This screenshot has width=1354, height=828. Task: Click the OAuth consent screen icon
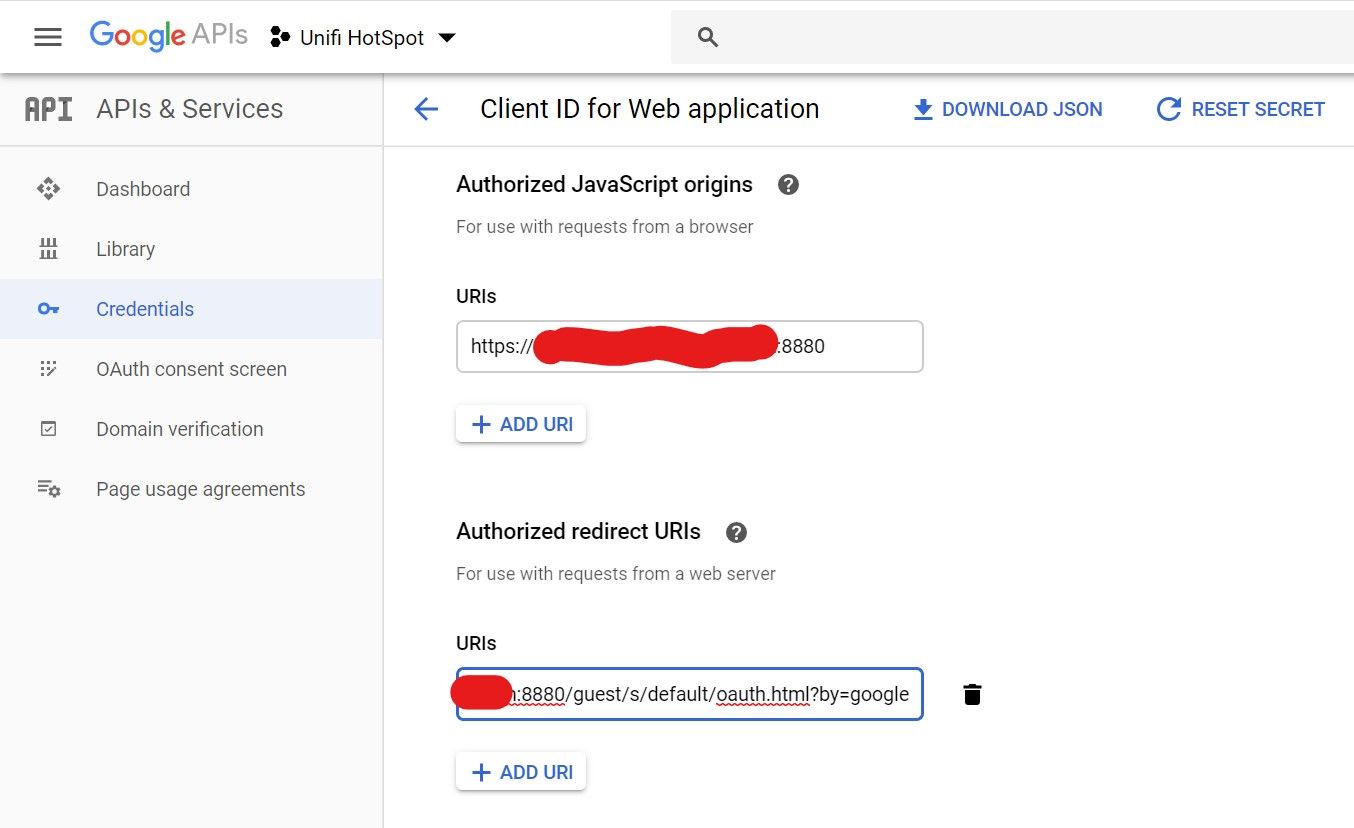point(48,369)
